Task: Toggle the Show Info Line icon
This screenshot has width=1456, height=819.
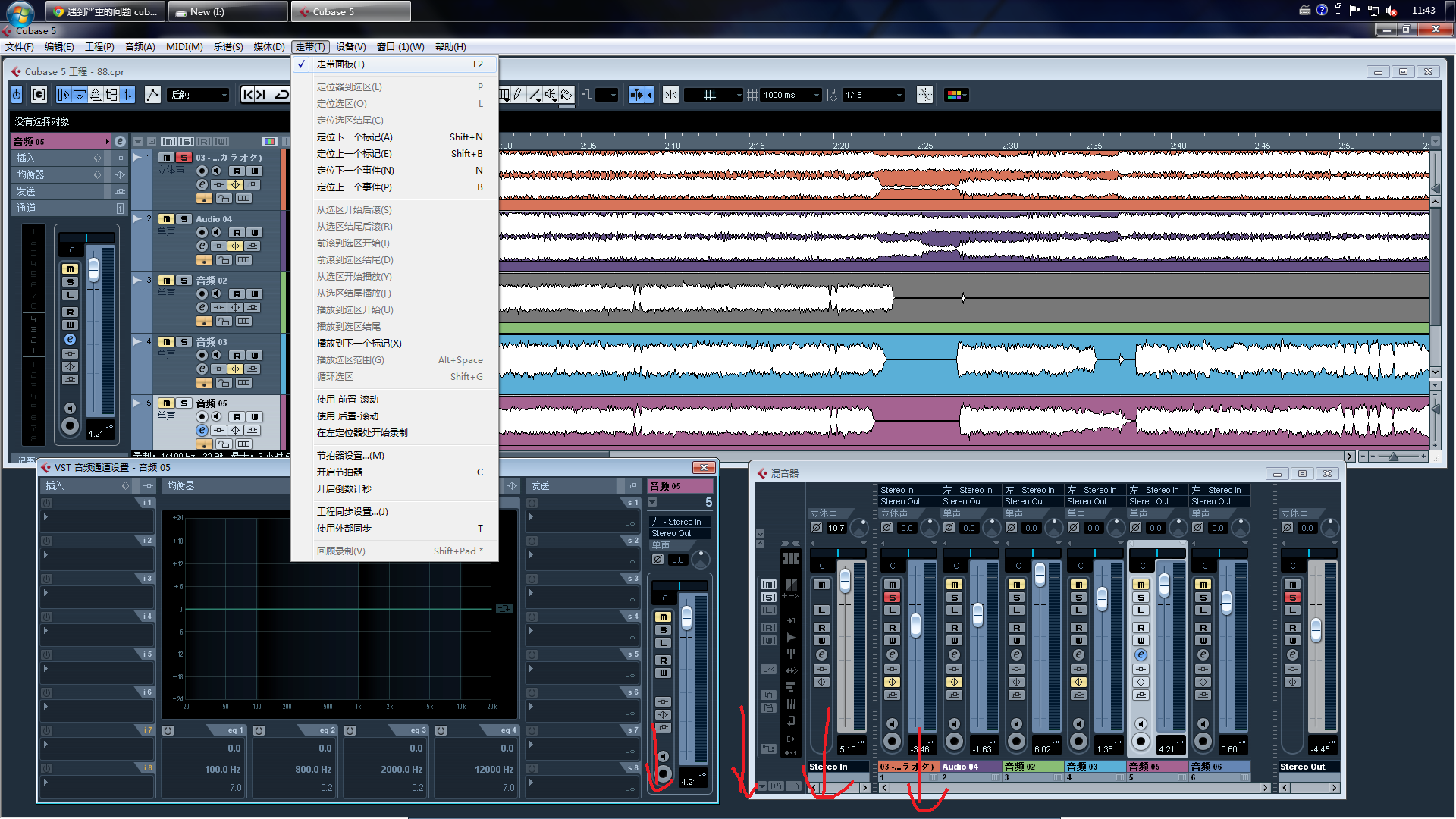Action: (80, 95)
